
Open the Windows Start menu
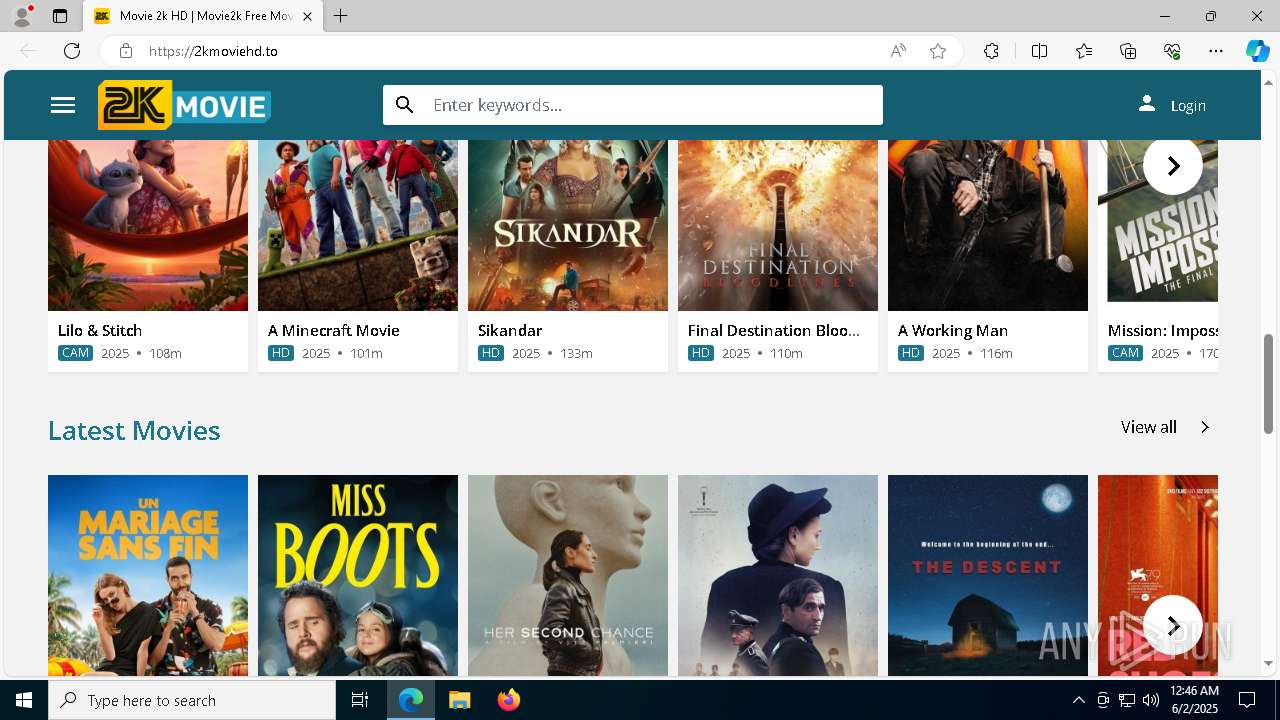pyautogui.click(x=24, y=700)
